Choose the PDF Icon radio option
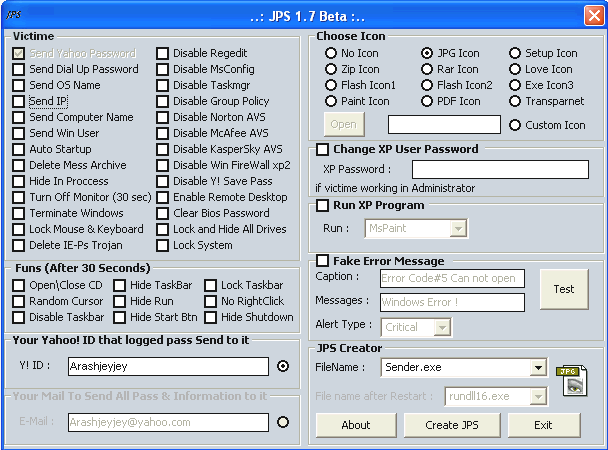608x450 pixels. click(427, 101)
